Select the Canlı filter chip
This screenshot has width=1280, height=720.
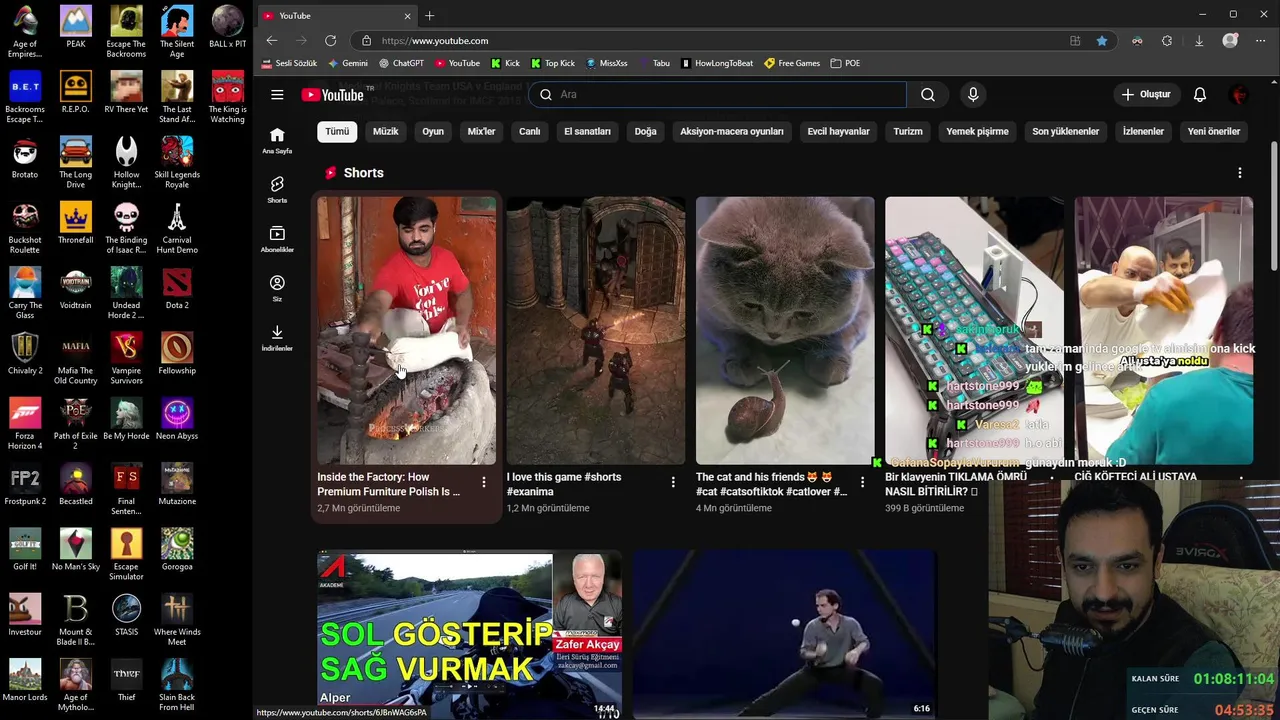pyautogui.click(x=530, y=131)
